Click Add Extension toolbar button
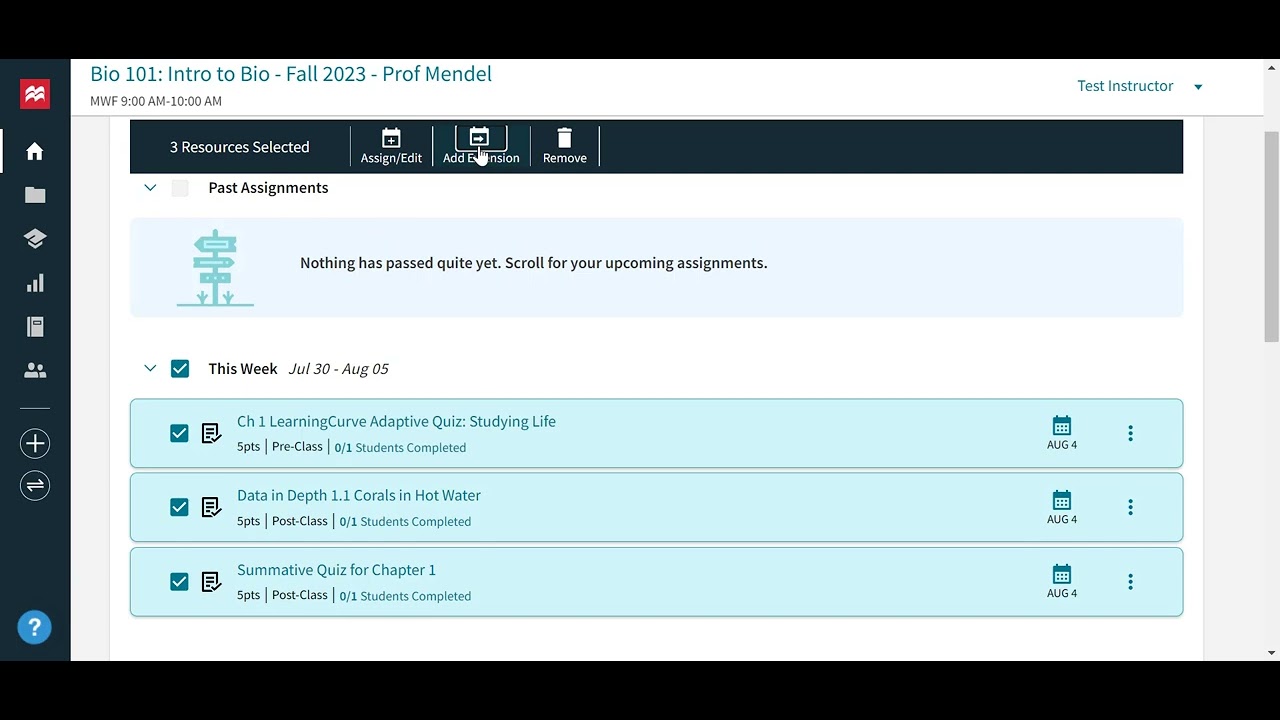The height and width of the screenshot is (720, 1280). coord(481,146)
